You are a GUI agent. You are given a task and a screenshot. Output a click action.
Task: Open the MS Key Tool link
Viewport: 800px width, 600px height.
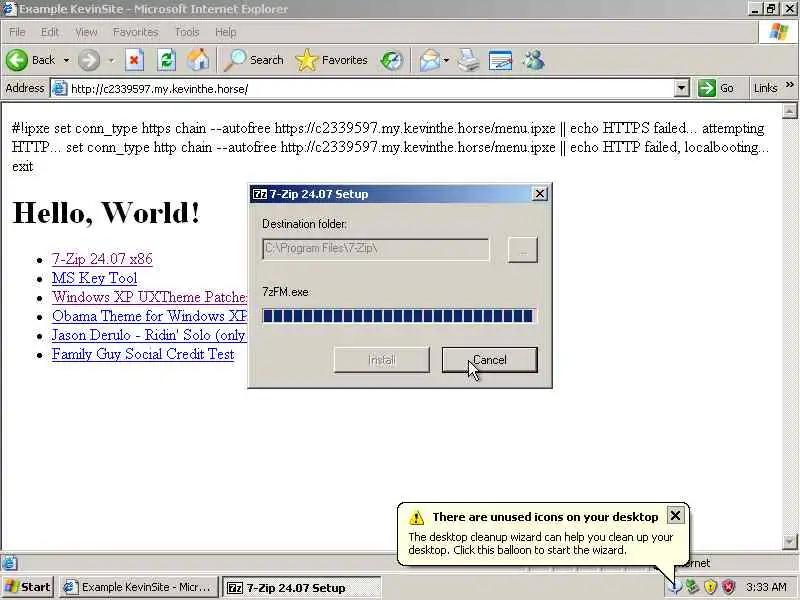click(x=94, y=278)
